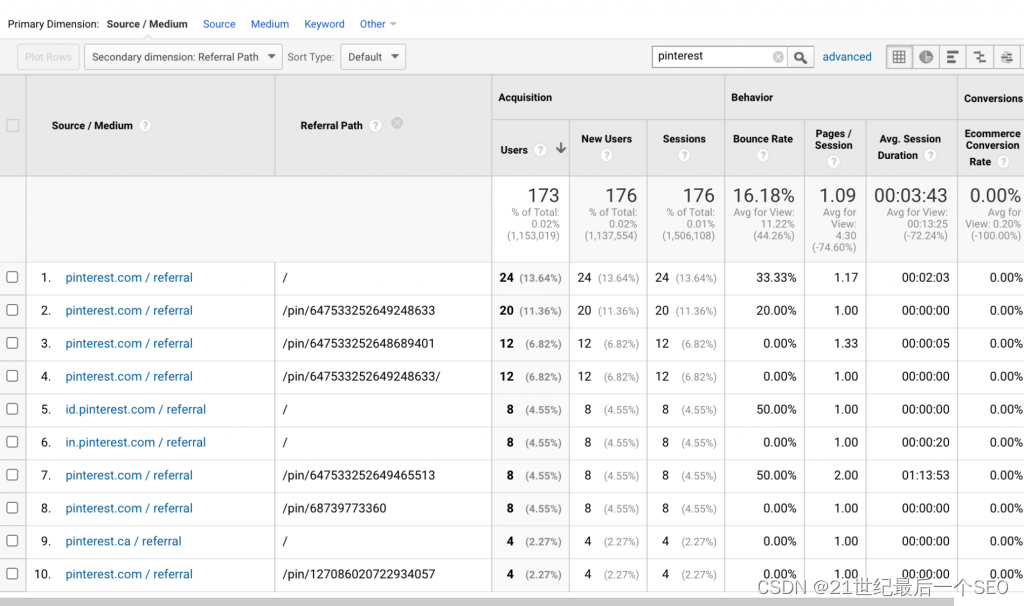Screen dimensions: 1024x606
Task: Clear the pinterest search filter
Action: (778, 57)
